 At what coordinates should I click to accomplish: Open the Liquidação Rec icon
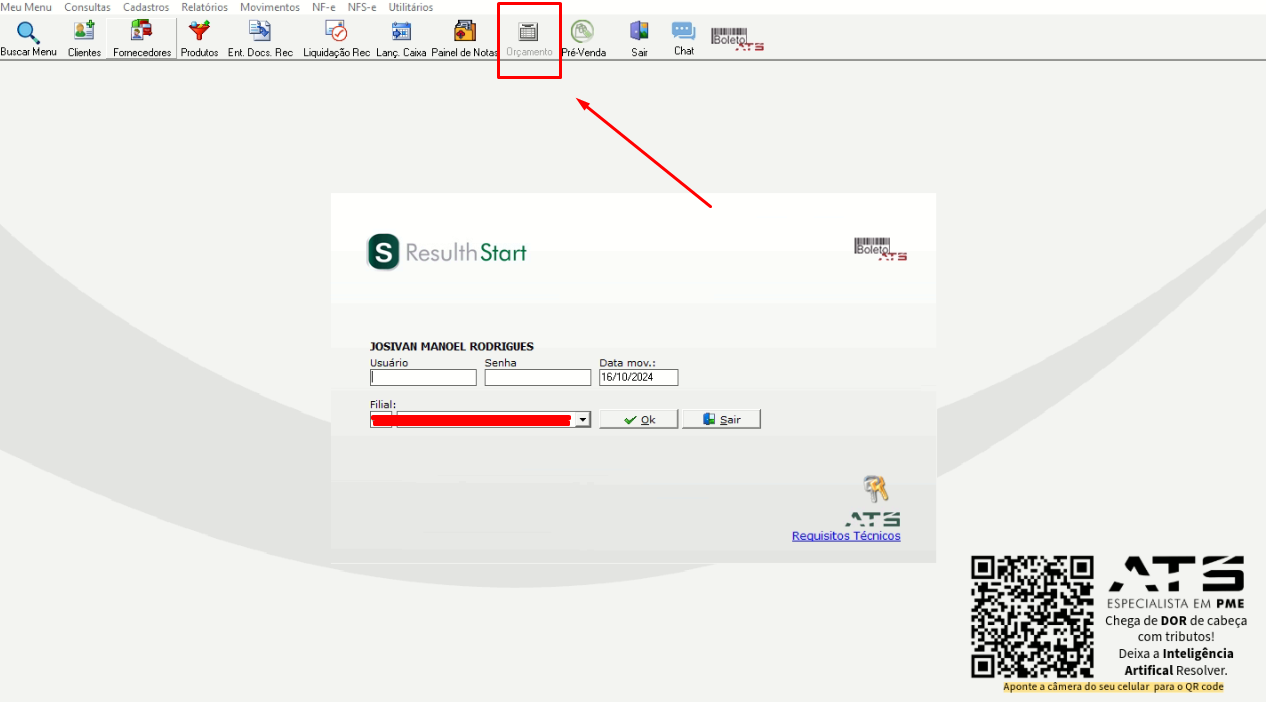point(336,31)
